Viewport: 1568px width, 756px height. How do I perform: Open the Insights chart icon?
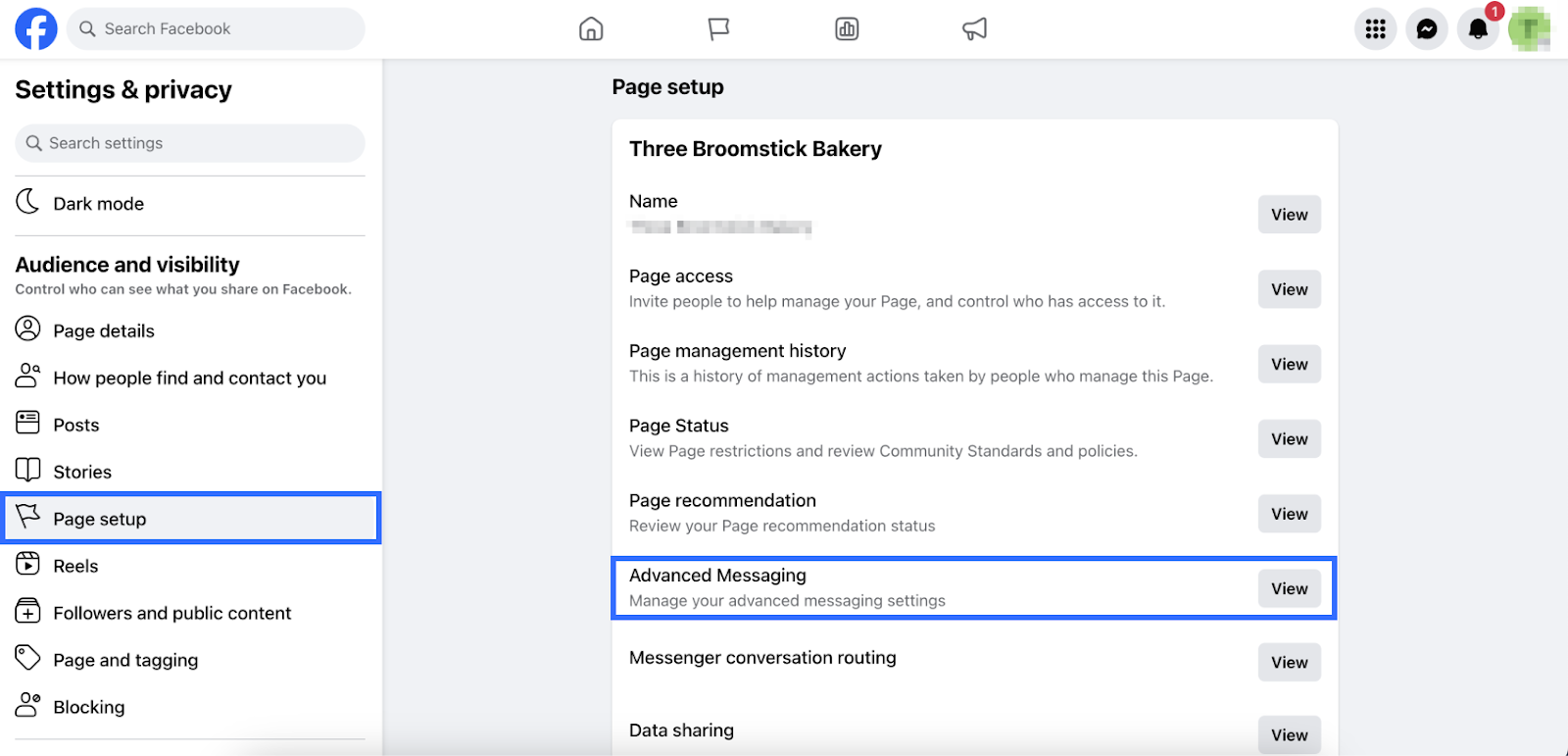(x=847, y=29)
